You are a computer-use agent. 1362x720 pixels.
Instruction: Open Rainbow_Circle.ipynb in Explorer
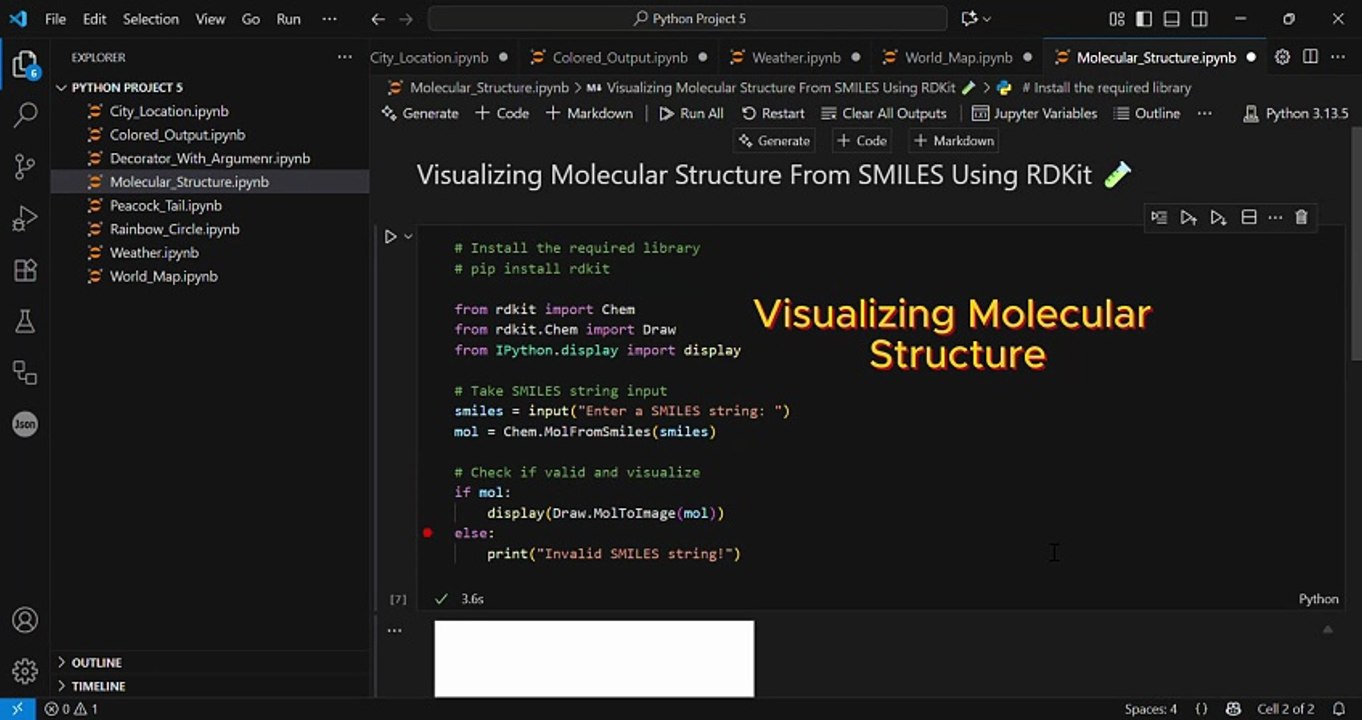tap(174, 229)
